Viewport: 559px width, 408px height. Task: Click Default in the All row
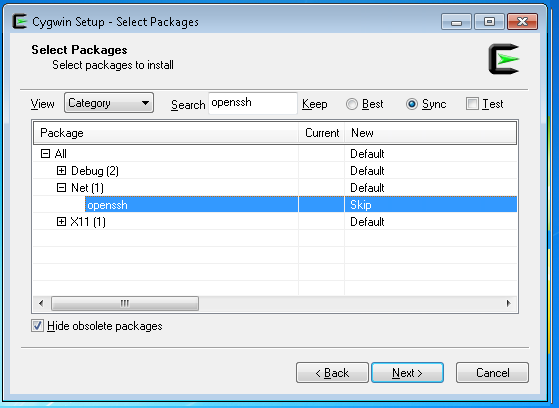click(367, 154)
